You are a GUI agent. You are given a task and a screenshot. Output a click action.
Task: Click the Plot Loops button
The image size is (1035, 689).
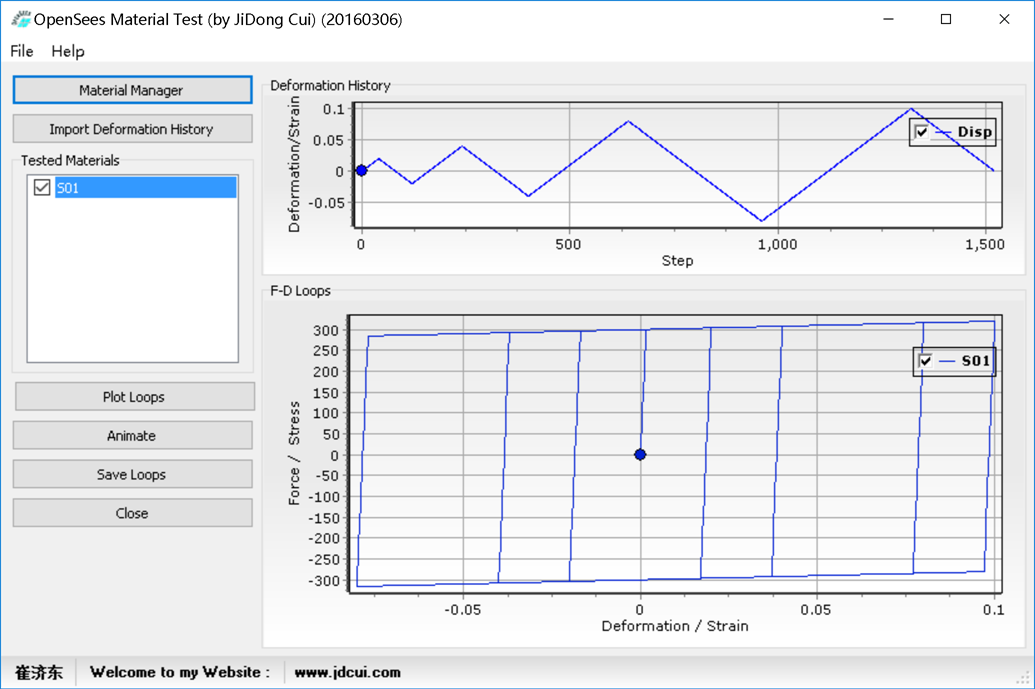point(134,397)
